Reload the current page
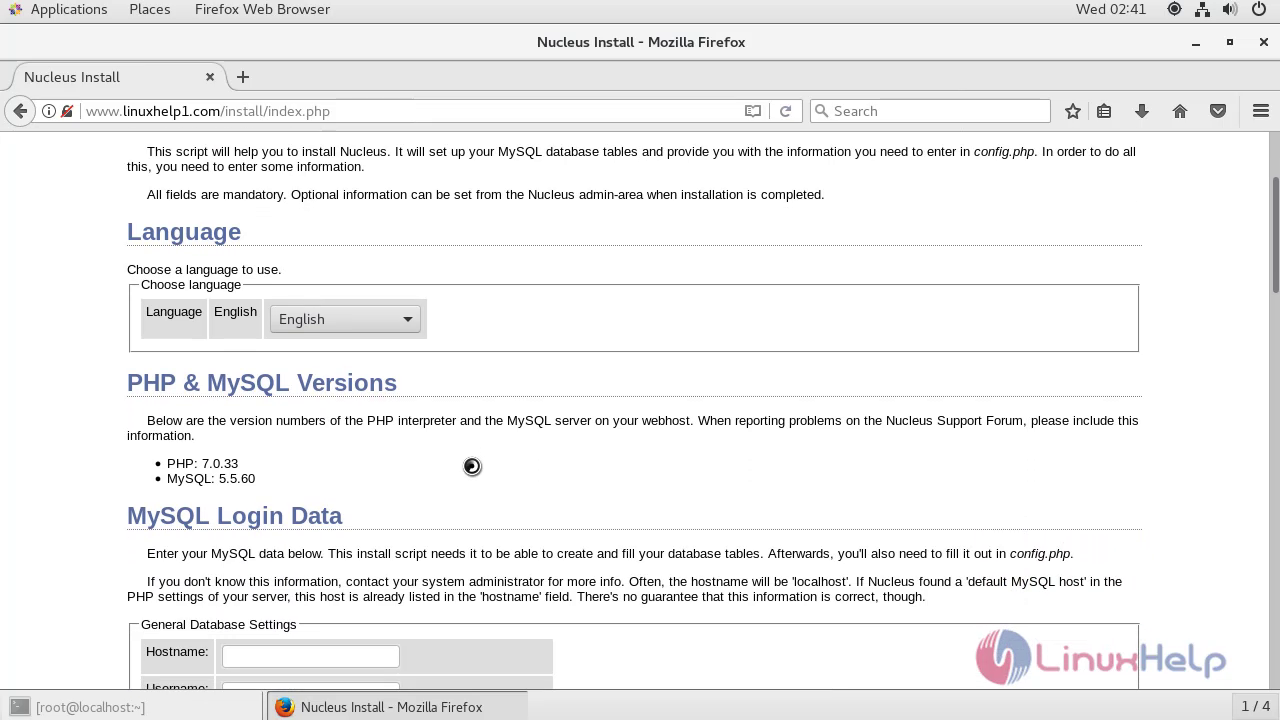Viewport: 1280px width, 720px height. click(786, 111)
